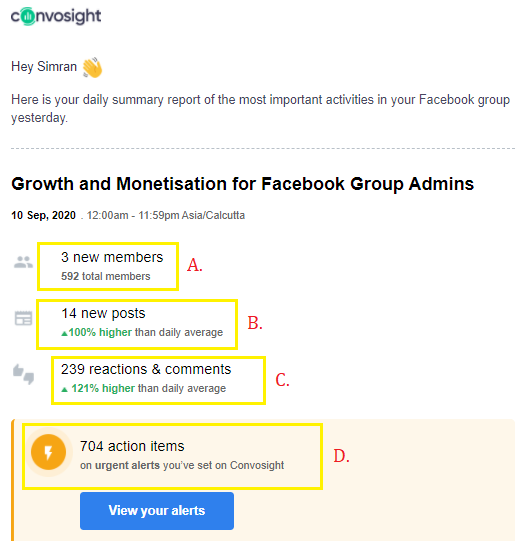The image size is (525, 541).
Task: Select the 3 new members text
Action: (112, 257)
